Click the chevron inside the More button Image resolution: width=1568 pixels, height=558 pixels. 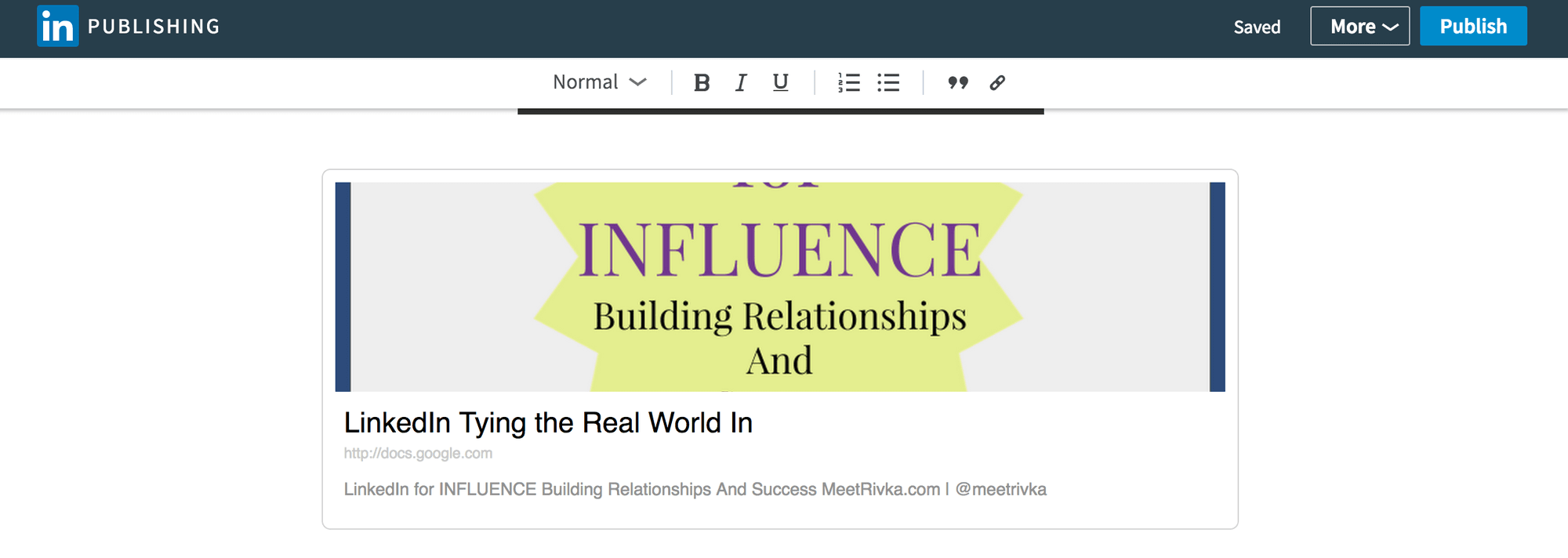pyautogui.click(x=1391, y=27)
